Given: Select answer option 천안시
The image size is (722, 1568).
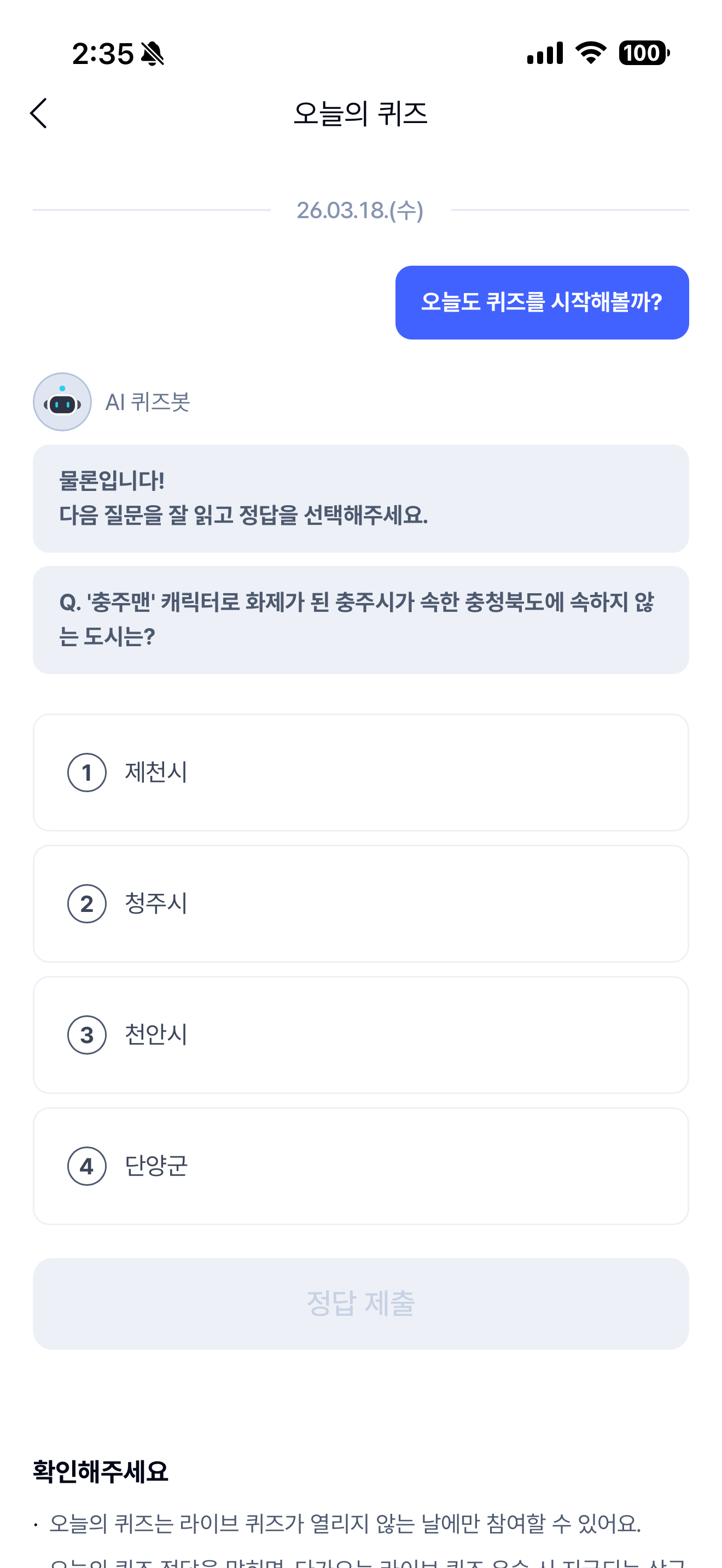Looking at the screenshot, I should click(x=361, y=1035).
